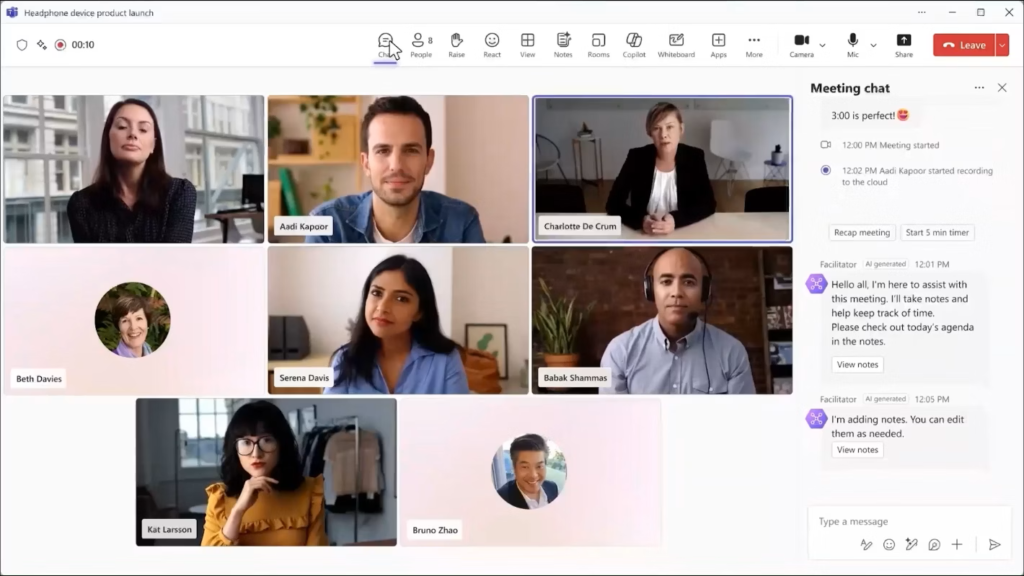The image size is (1024, 576).
Task: Click the Aadi Kapoor started recording entry
Action: click(917, 176)
